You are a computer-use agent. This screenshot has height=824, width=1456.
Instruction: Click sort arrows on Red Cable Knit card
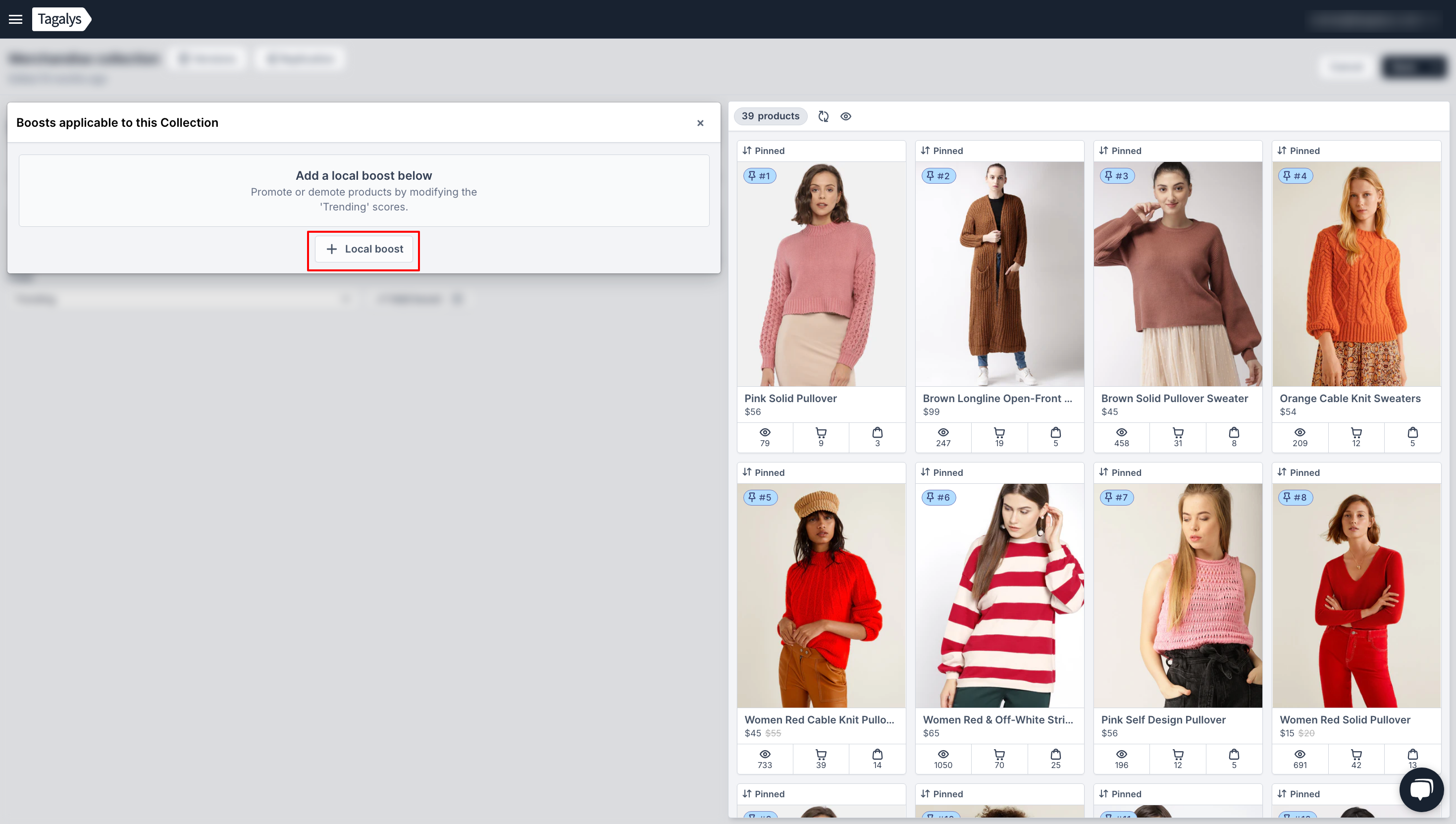(x=747, y=472)
